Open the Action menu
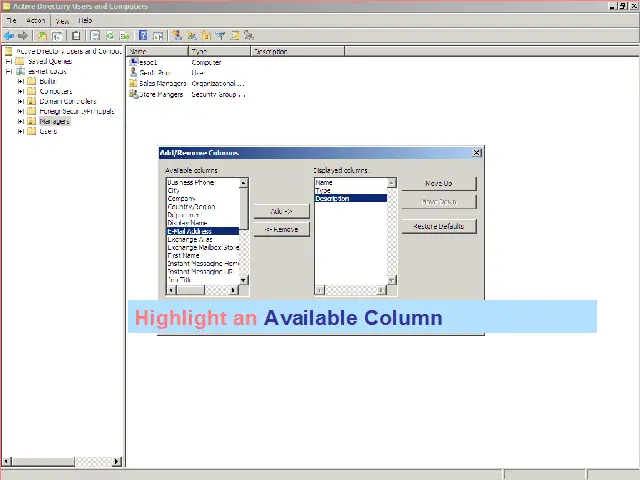640x480 pixels. tap(36, 20)
